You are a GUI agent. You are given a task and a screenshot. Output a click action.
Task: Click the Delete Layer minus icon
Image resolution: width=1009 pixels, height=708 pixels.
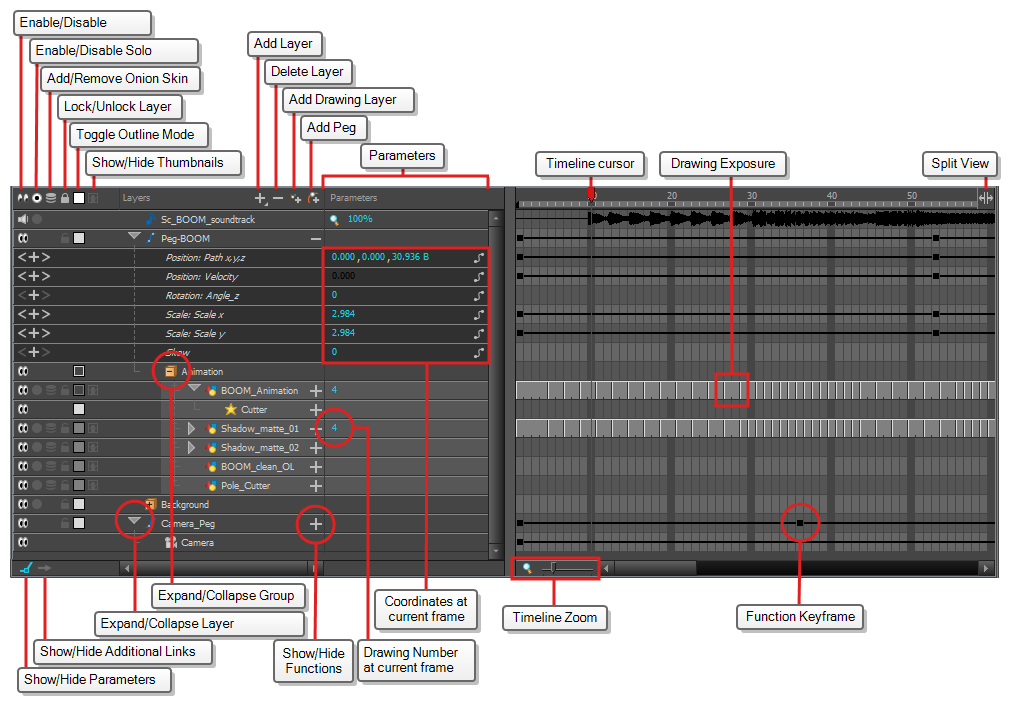pos(277,197)
